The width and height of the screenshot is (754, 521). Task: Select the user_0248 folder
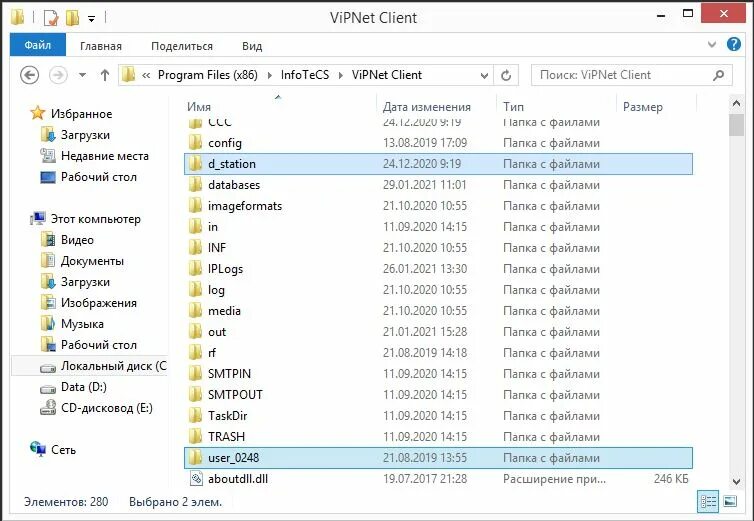point(438,457)
